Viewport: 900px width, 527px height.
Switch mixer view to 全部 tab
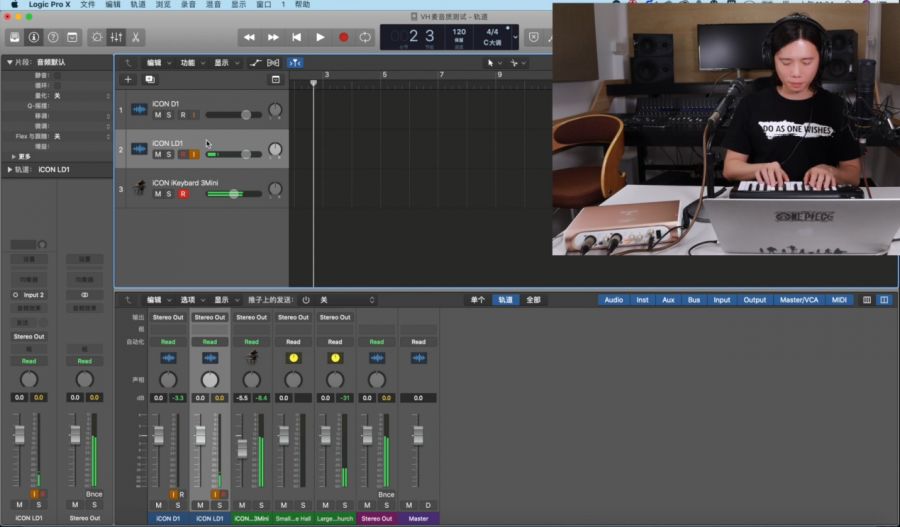pyautogui.click(x=533, y=300)
